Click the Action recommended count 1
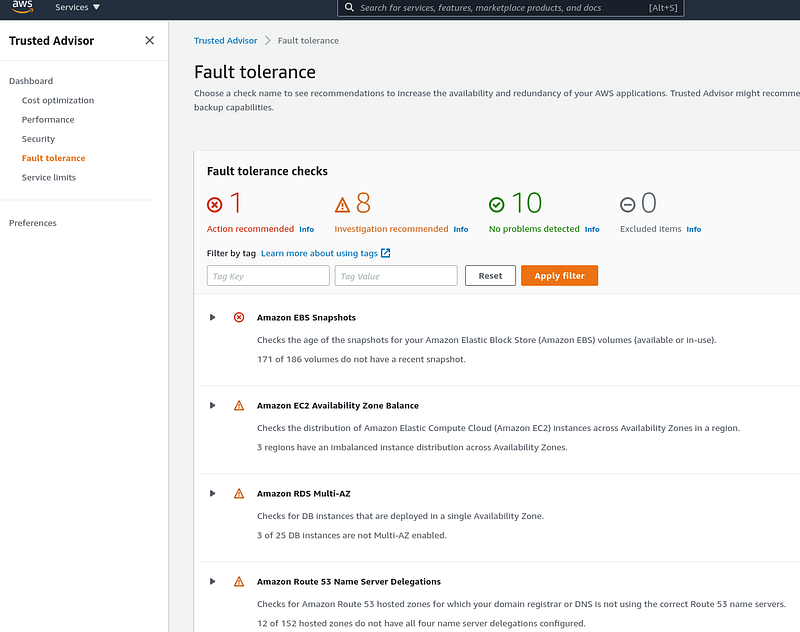Screen dimensions: 800x632 236,203
